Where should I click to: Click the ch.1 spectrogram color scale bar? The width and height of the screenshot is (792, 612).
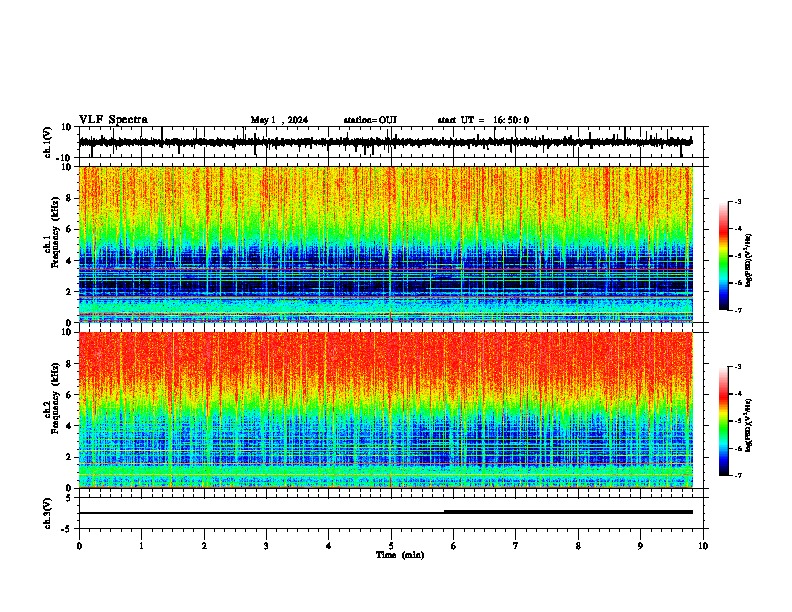pos(723,256)
